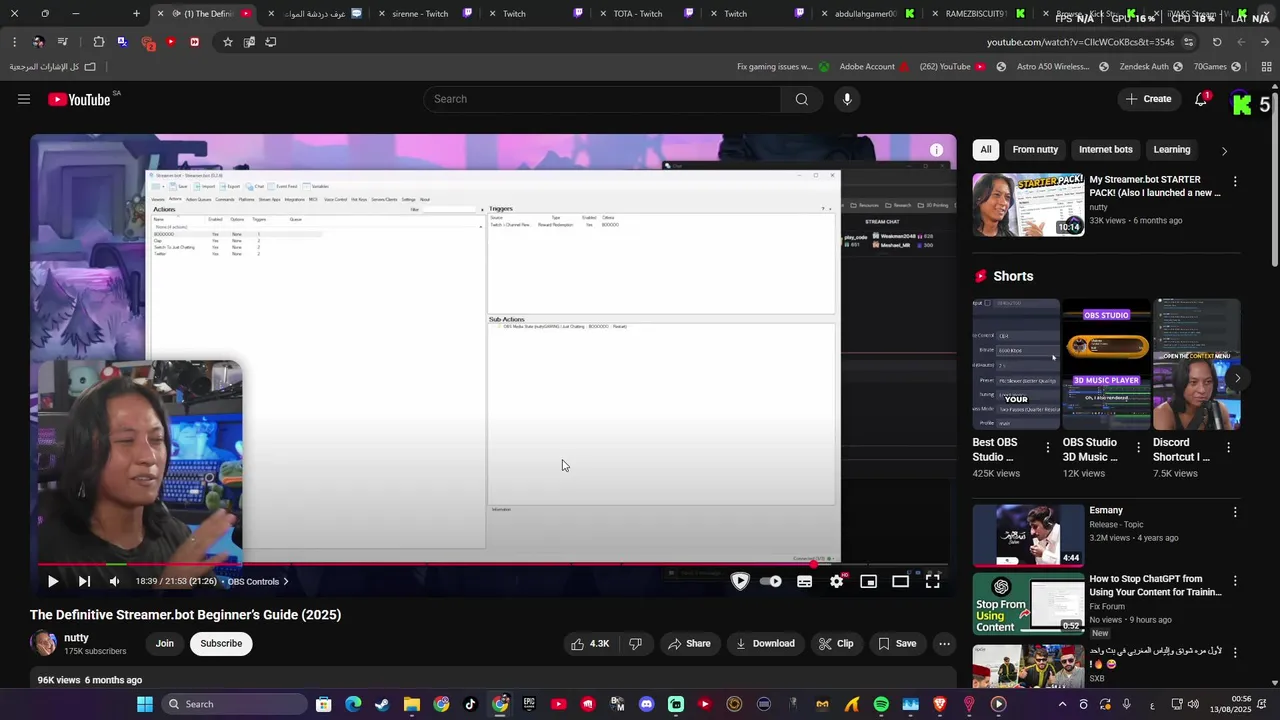Toggle the autoplay switch in player
The image size is (1280, 720).
pos(770,581)
